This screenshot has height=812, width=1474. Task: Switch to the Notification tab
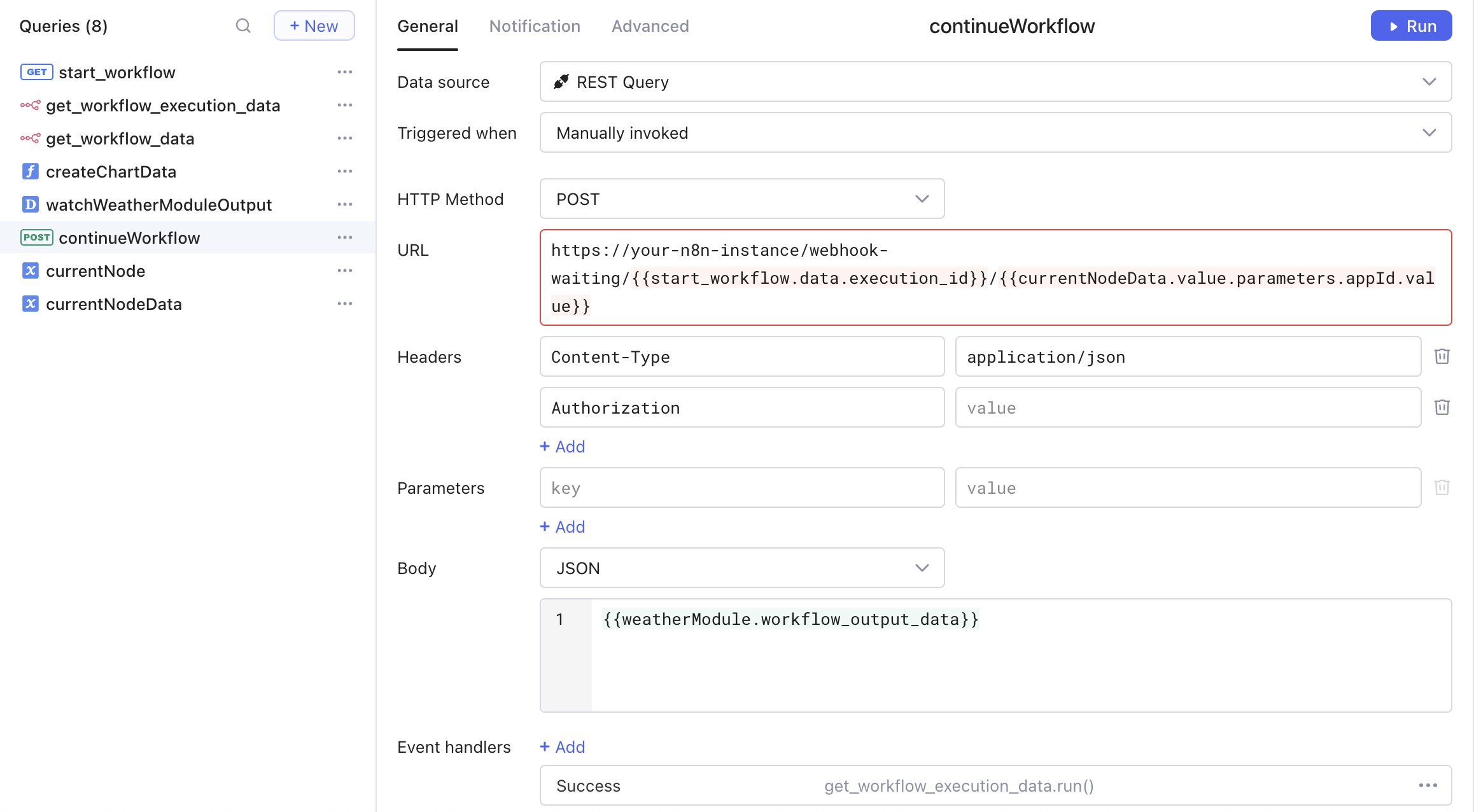click(535, 26)
